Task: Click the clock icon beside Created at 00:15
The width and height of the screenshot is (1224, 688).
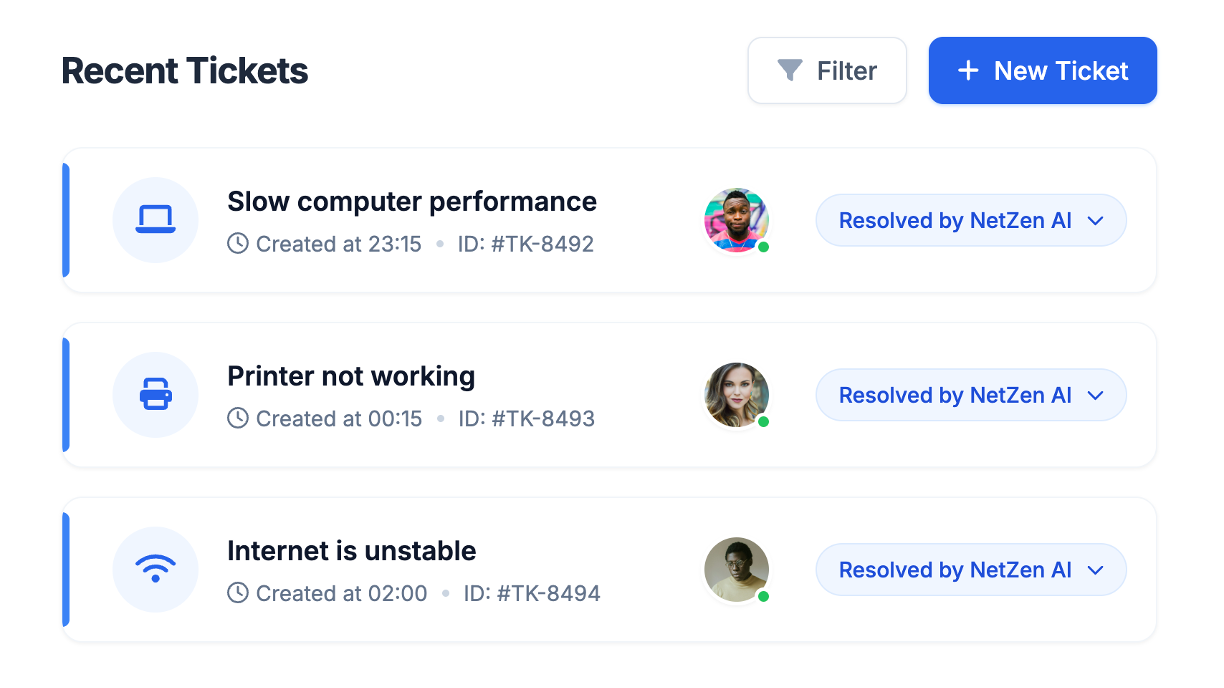Action: (x=237, y=418)
